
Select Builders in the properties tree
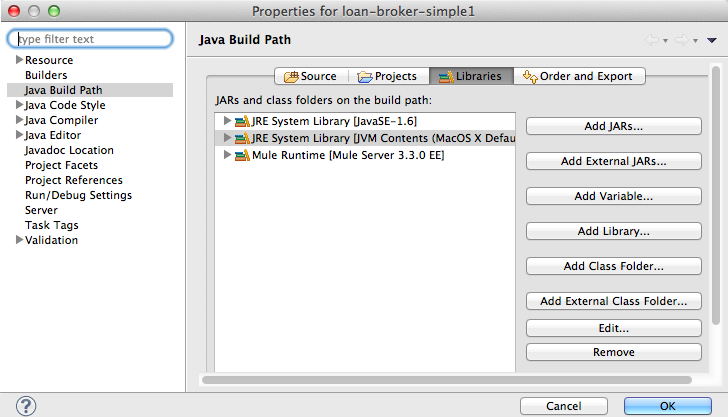(x=46, y=75)
